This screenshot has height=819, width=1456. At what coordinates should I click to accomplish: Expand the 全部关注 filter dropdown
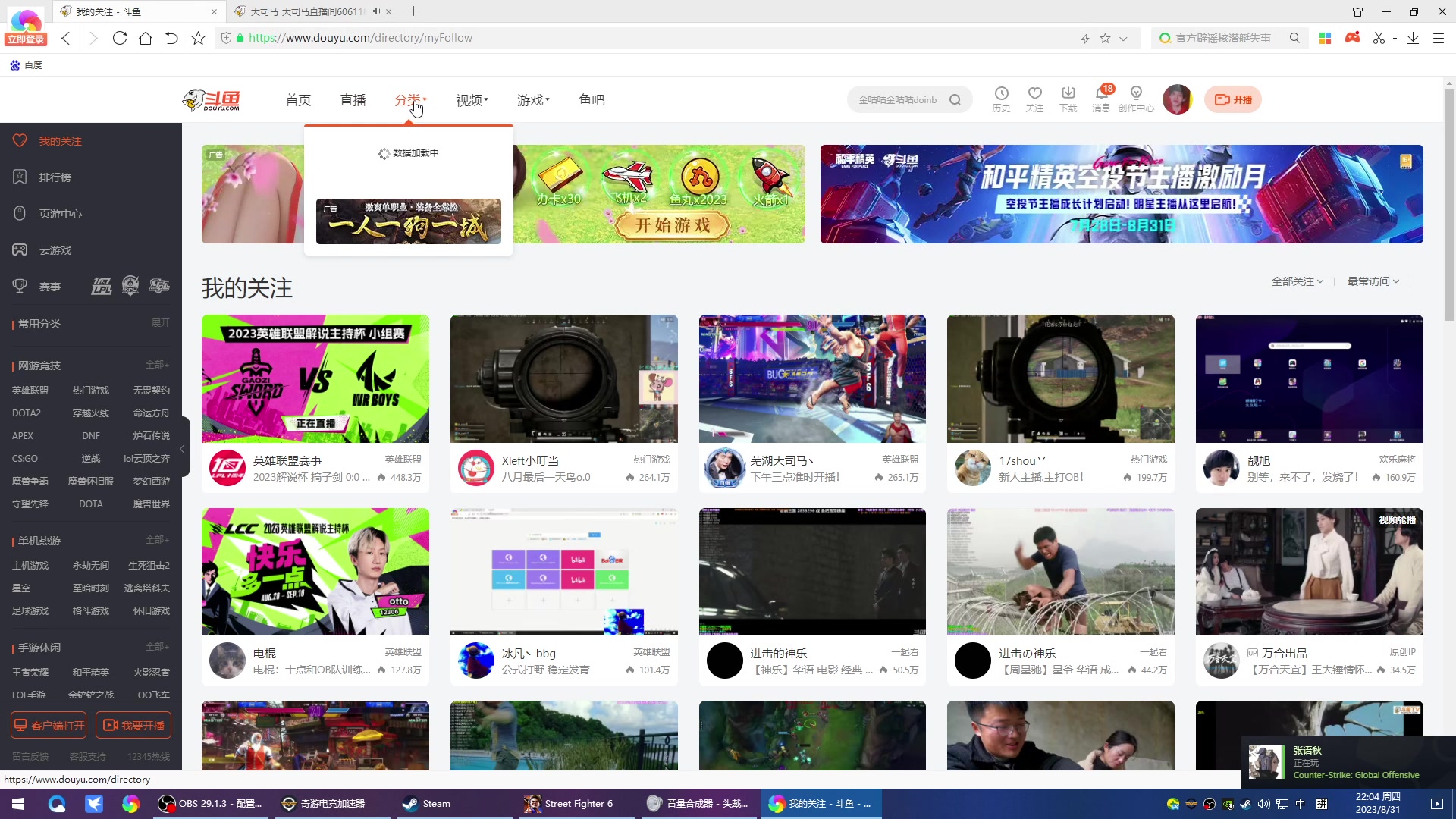point(1298,281)
